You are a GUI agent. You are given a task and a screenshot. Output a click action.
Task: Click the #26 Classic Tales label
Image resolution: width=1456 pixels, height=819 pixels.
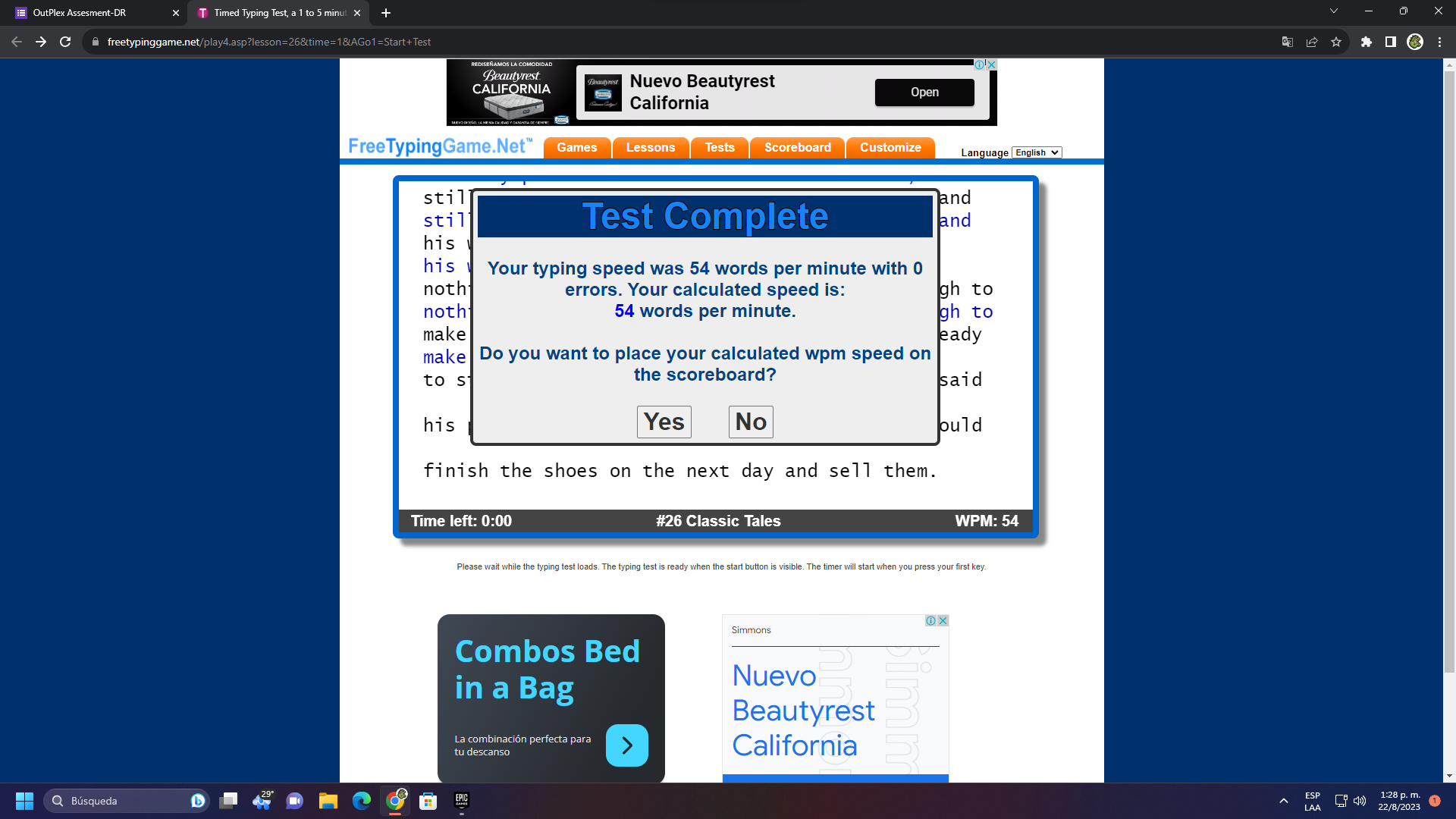[x=718, y=521]
